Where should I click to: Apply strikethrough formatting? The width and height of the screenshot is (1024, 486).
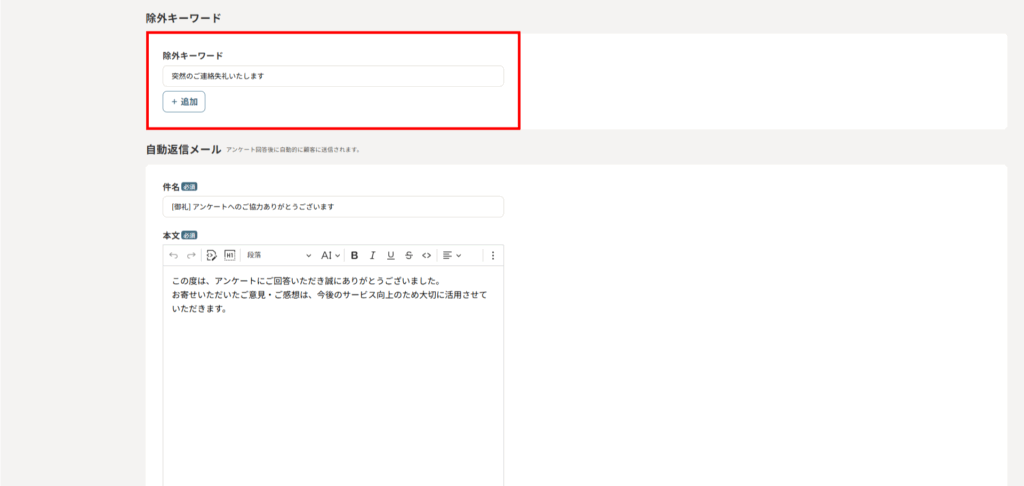click(409, 255)
